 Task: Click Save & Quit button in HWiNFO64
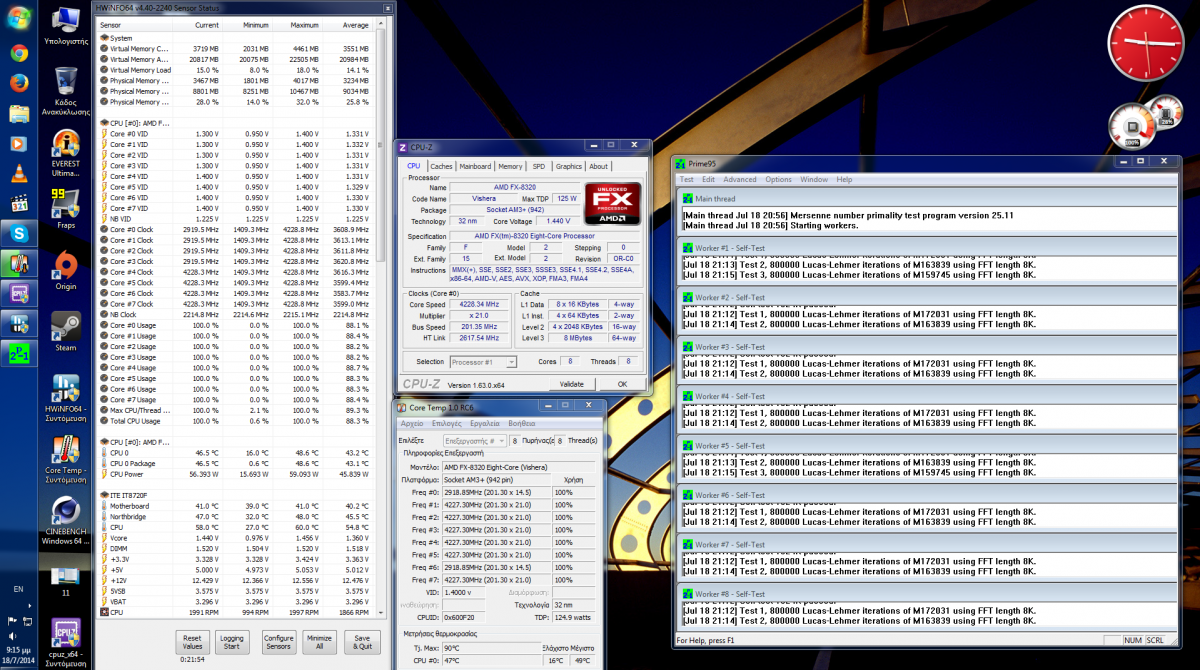362,642
